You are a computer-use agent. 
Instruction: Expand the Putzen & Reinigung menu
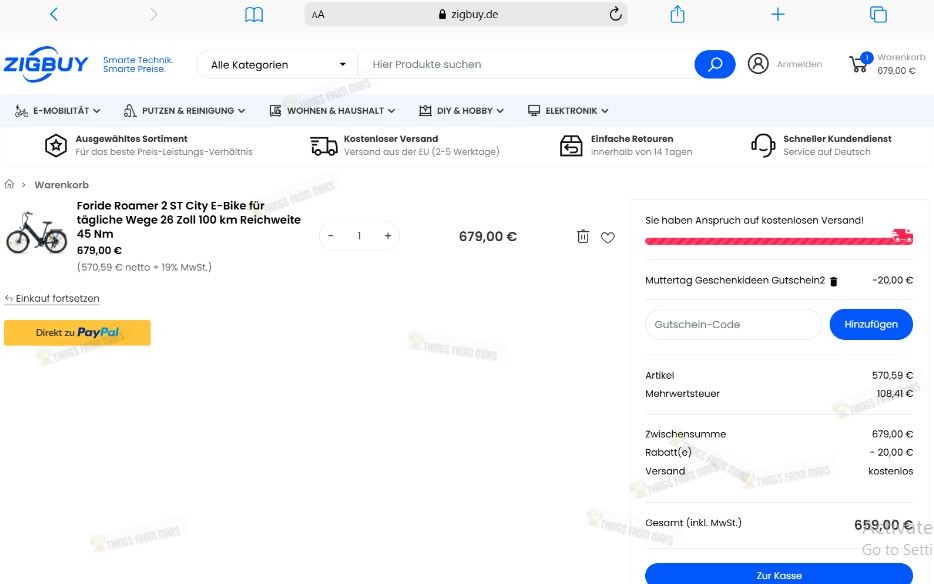coord(184,111)
